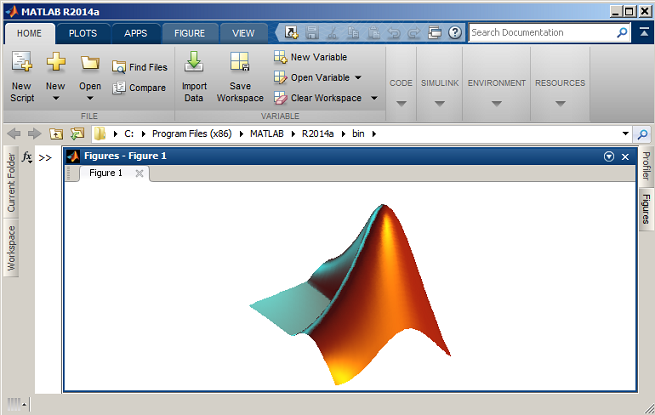The width and height of the screenshot is (655, 415).
Task: Minimize the toolstrip with collapse arrow
Action: [x=643, y=33]
